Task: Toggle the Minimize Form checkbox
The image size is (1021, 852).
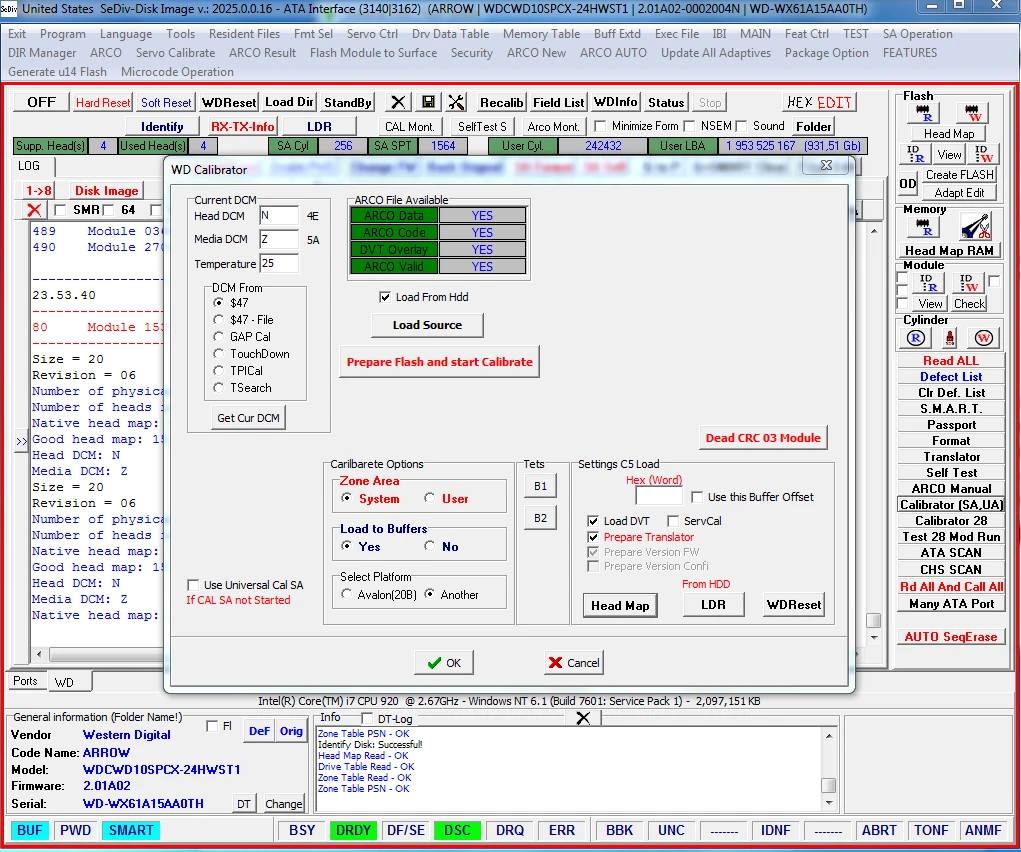Action: tap(600, 126)
